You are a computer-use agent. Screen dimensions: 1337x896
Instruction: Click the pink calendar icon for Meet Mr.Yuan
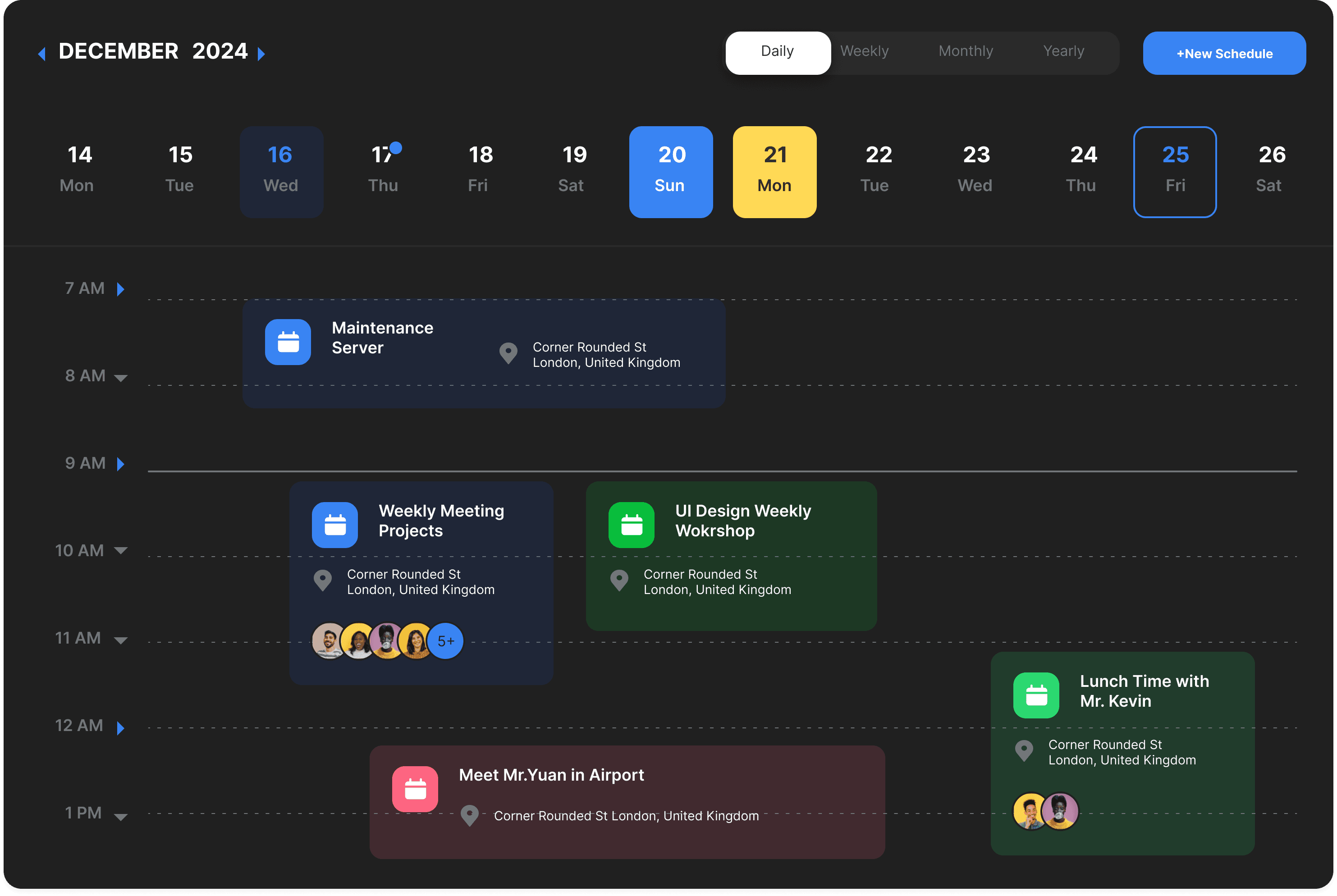[x=415, y=789]
